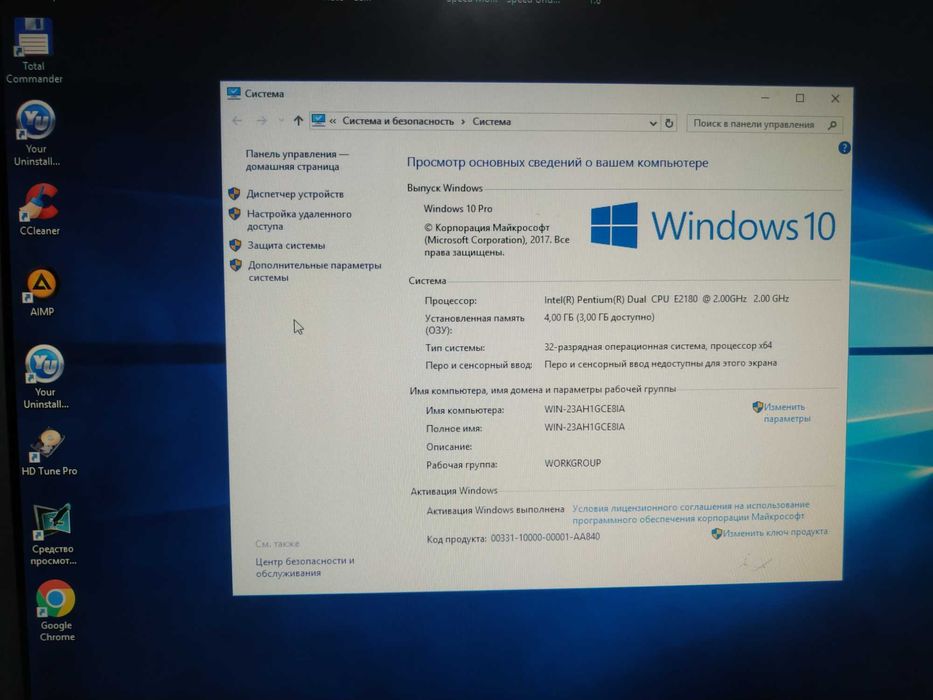Click Windows 10 Pro edition text
Viewport: 933px width, 700px height.
click(458, 209)
